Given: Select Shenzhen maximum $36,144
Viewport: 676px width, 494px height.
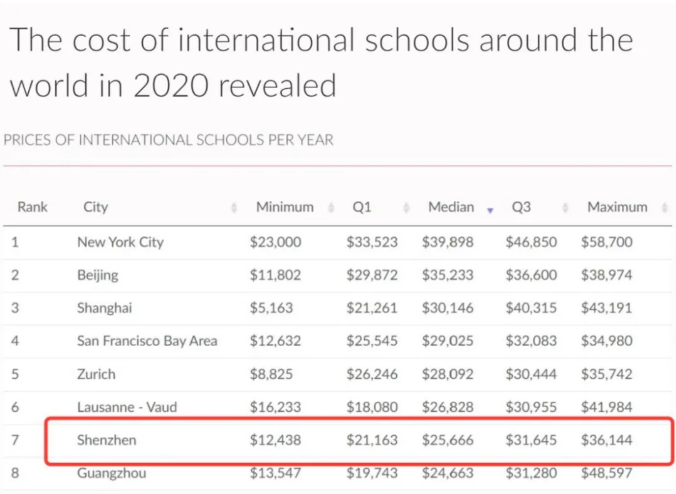Looking at the screenshot, I should click(607, 440).
